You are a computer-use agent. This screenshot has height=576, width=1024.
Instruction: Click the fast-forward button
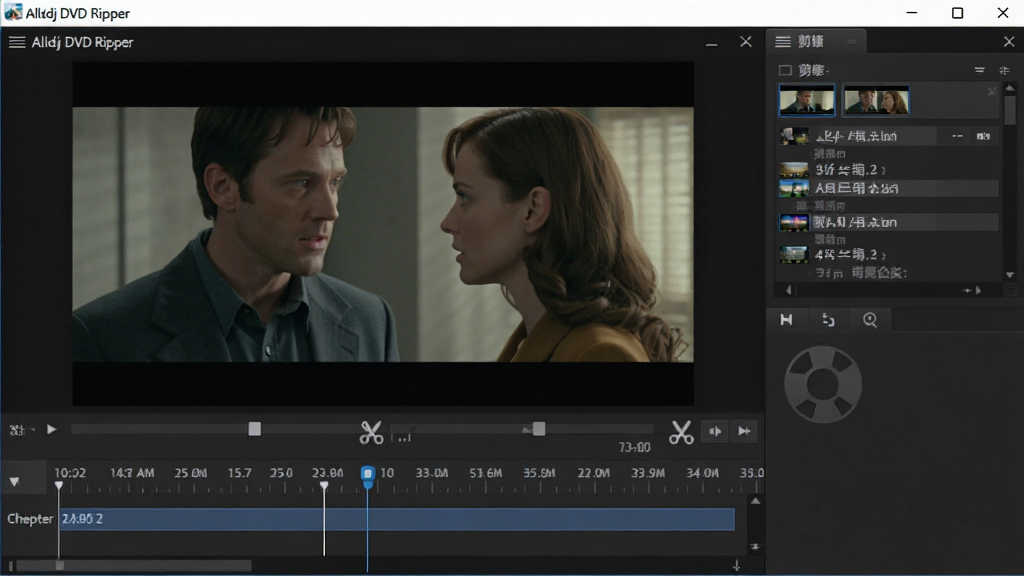(x=744, y=431)
